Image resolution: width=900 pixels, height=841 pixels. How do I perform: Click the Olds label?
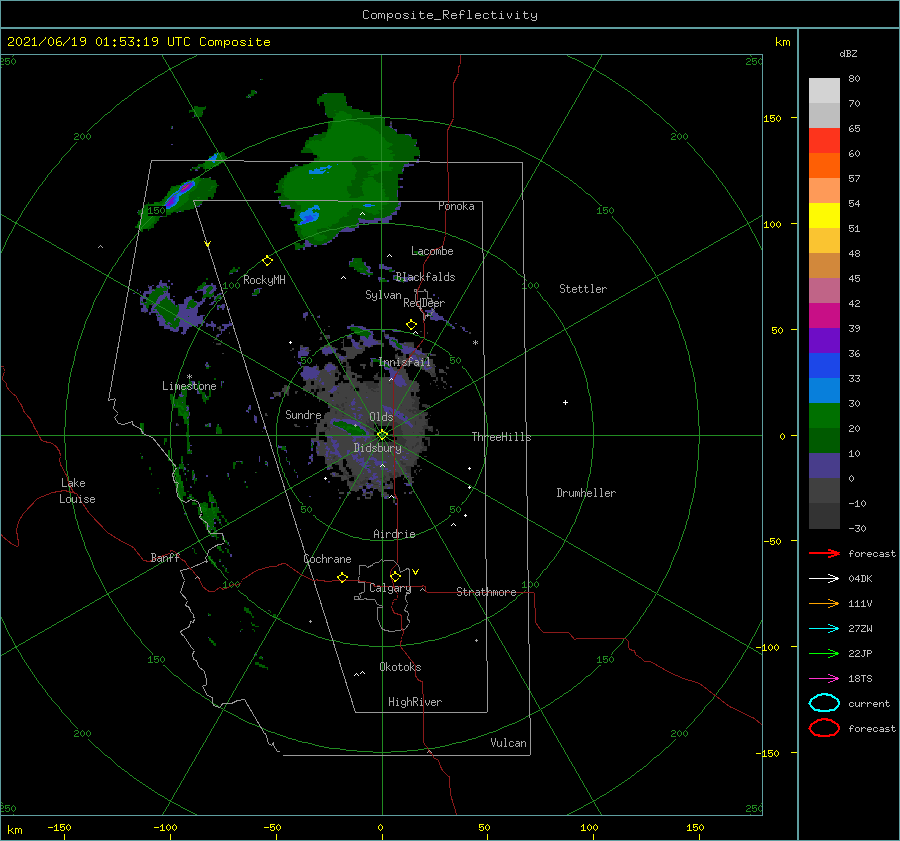pos(381,417)
